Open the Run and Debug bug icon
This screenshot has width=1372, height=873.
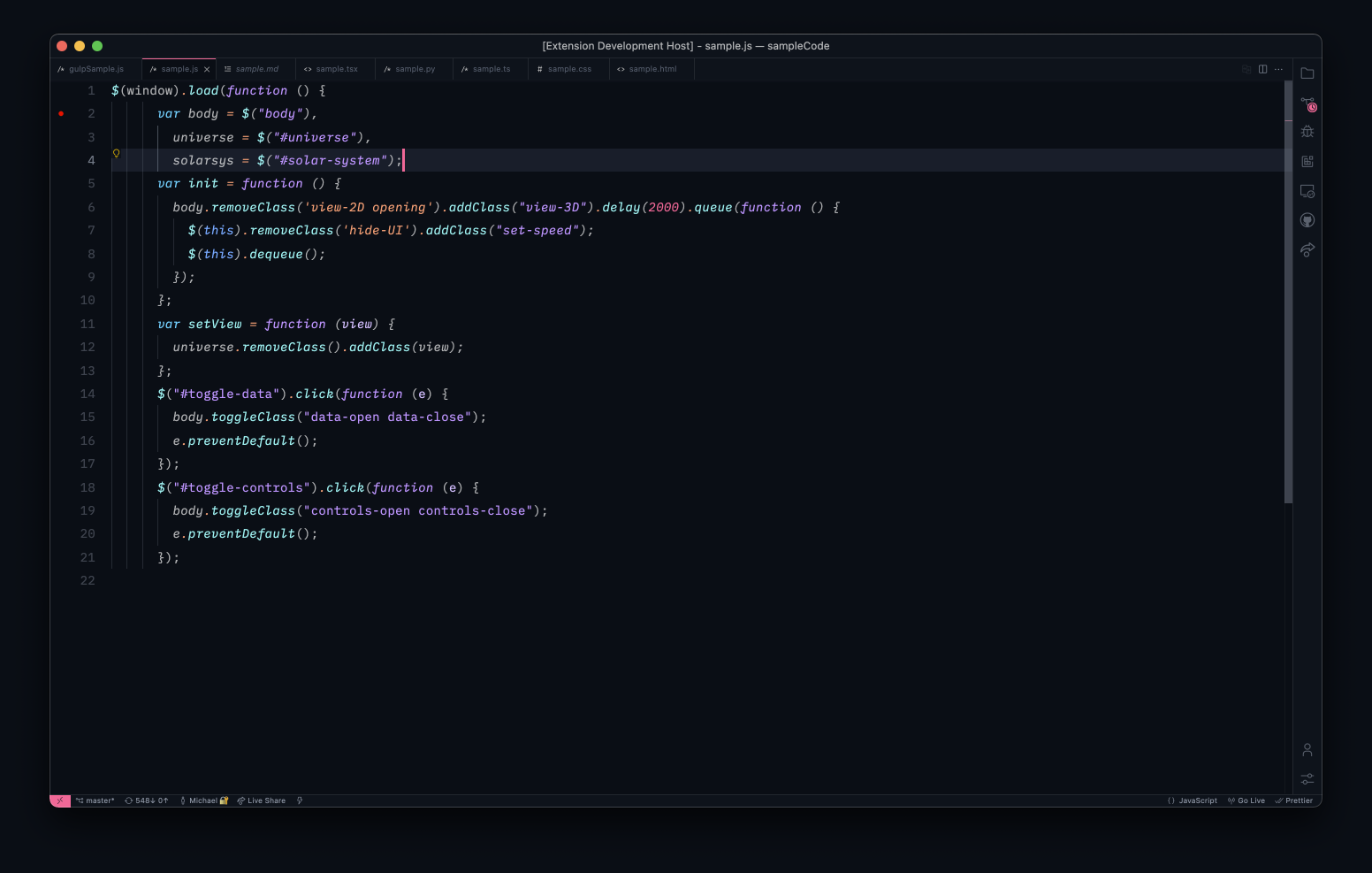tap(1307, 132)
